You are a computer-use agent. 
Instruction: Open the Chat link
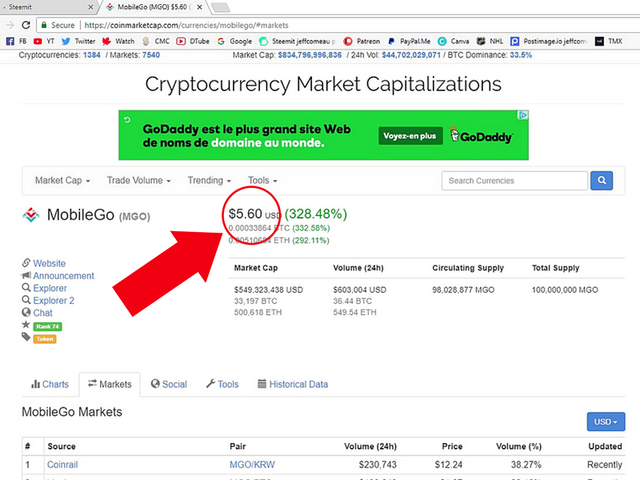pos(42,313)
